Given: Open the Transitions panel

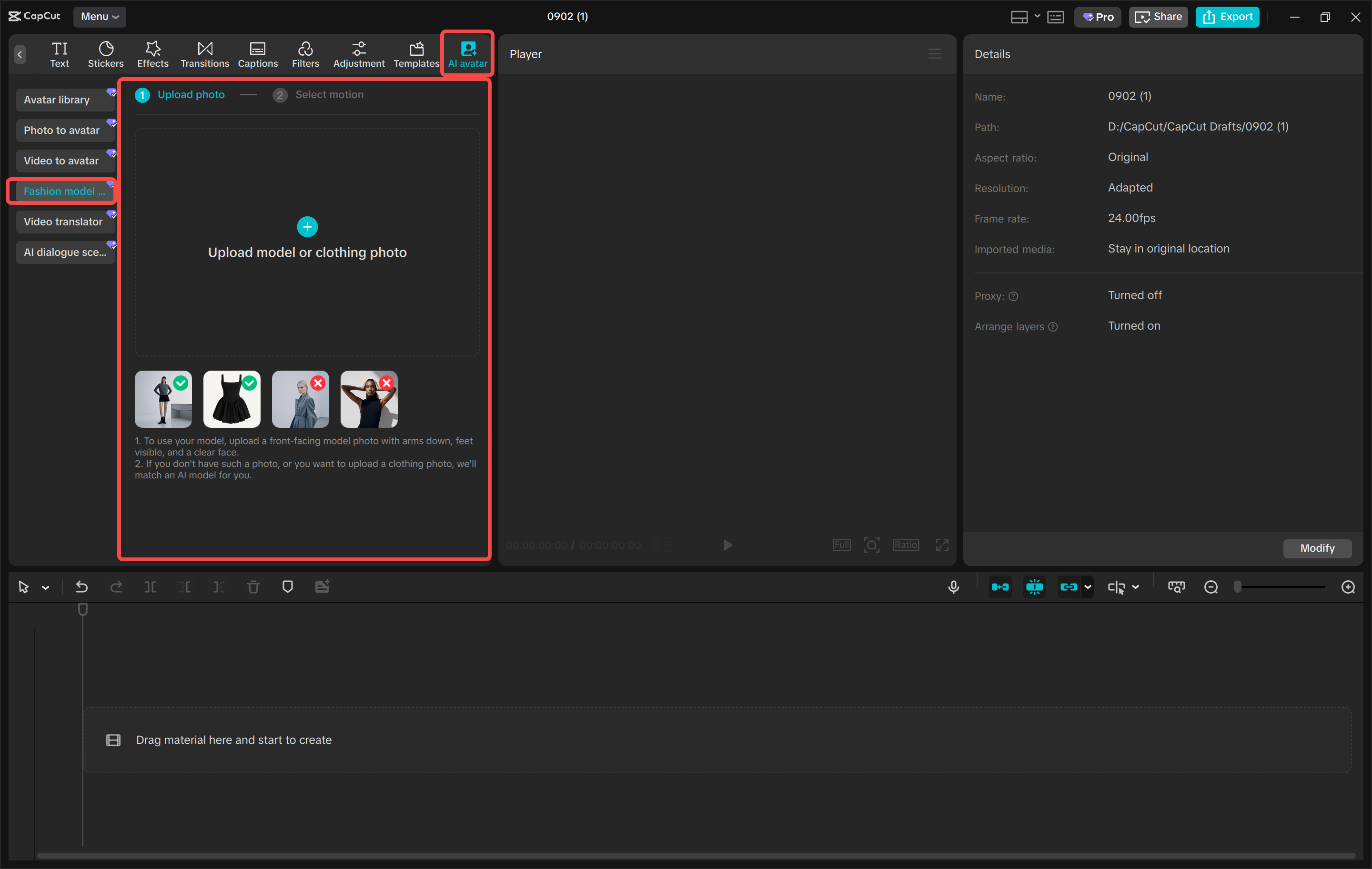Looking at the screenshot, I should (204, 53).
